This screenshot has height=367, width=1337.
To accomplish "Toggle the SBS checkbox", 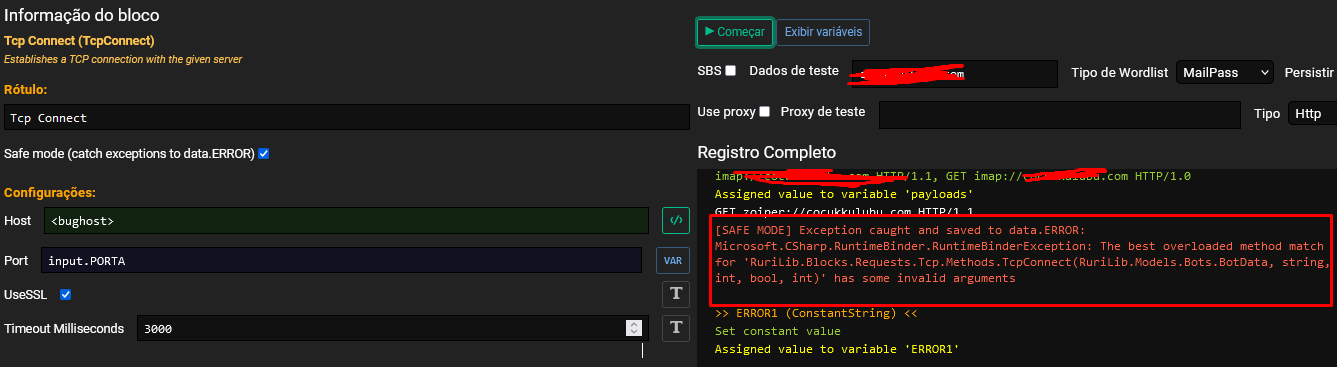I will click(730, 71).
